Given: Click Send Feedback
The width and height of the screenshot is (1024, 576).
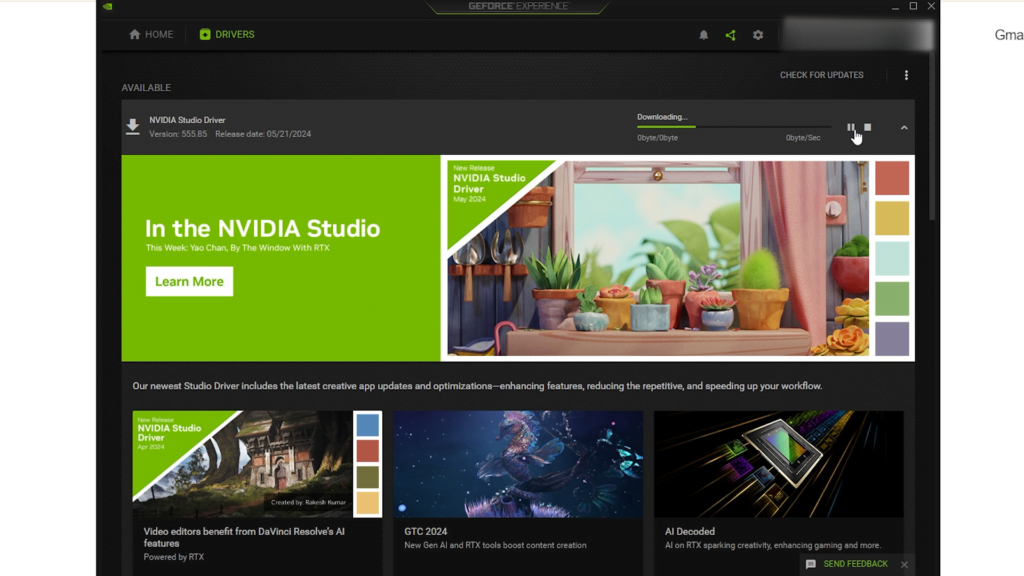Looking at the screenshot, I should [x=856, y=564].
